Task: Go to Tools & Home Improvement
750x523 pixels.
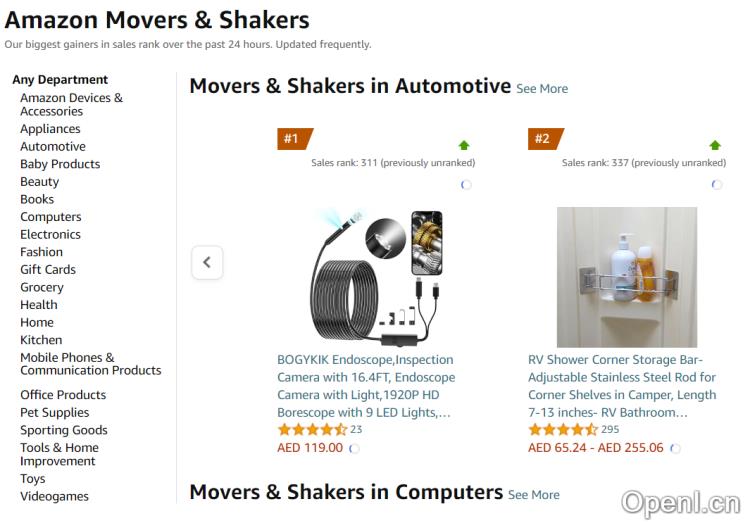Action: [x=59, y=454]
